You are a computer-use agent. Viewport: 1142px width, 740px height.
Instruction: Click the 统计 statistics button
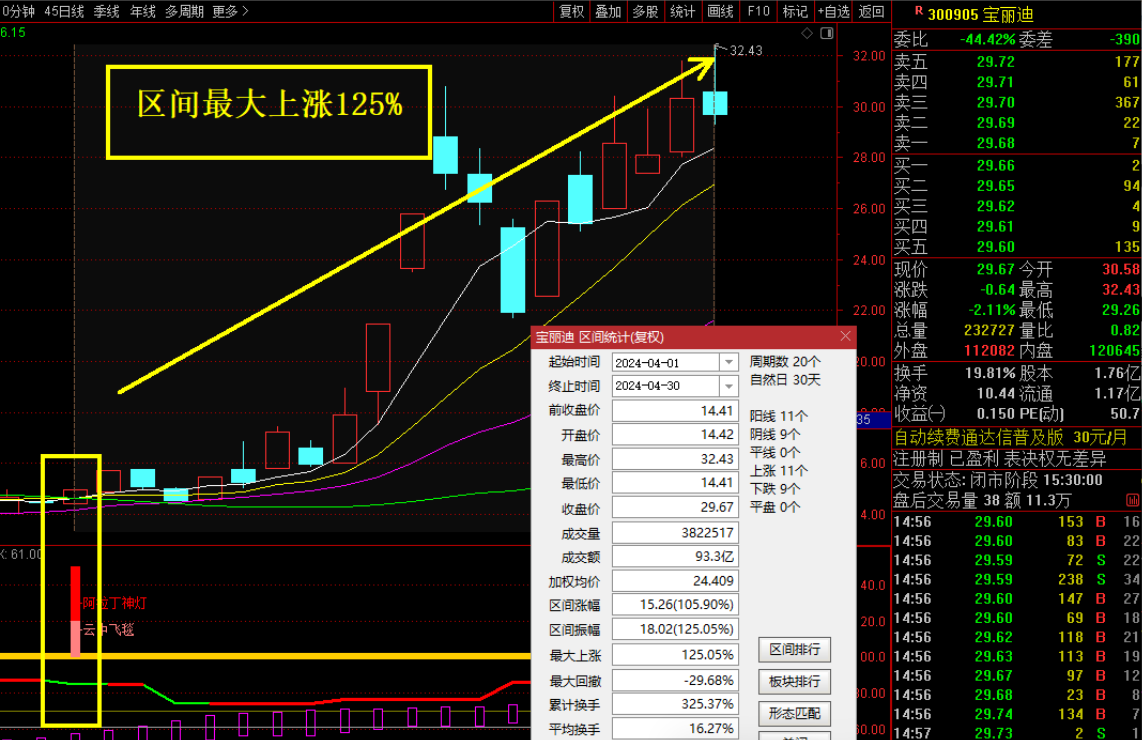pyautogui.click(x=682, y=12)
